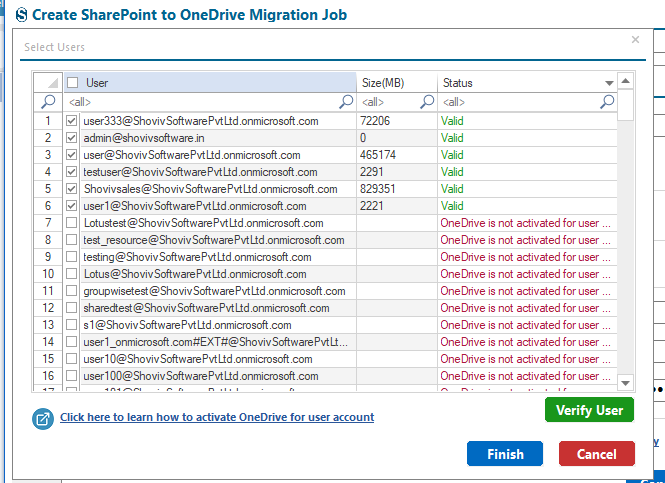Viewport: 665px width, 483px height.
Task: Check the Lotustest@ShovivSoftwarePvtLtd checkbox
Action: [72, 223]
